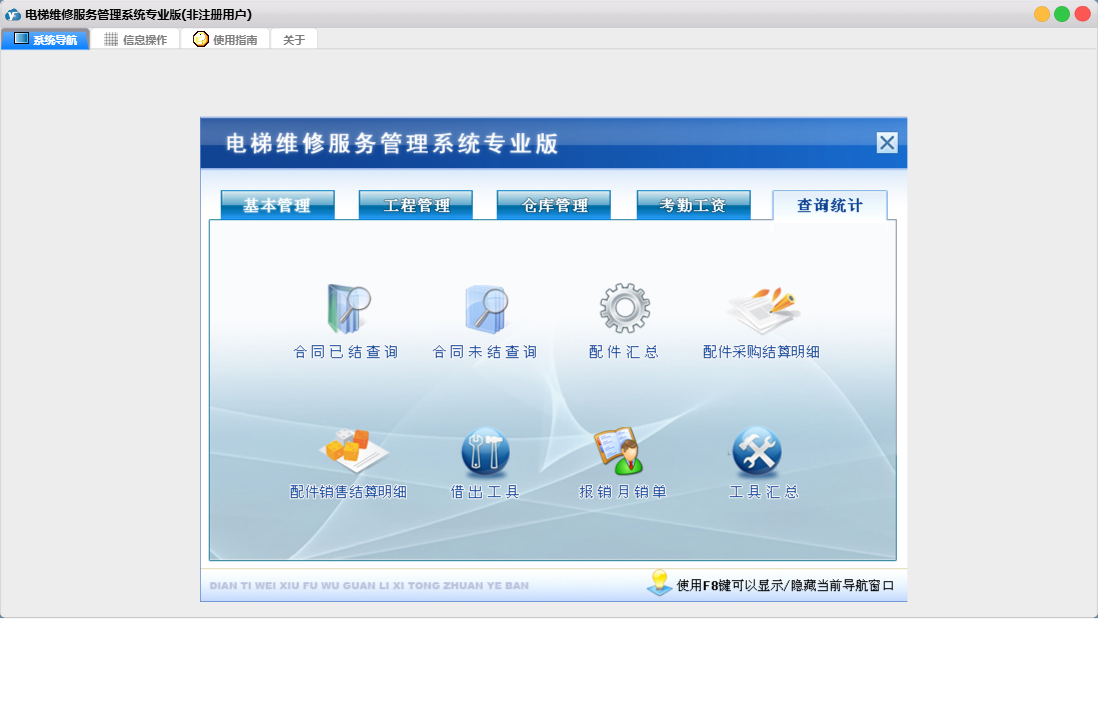This screenshot has width=1098, height=711.
Task: Open the 关于 menu
Action: (x=294, y=39)
